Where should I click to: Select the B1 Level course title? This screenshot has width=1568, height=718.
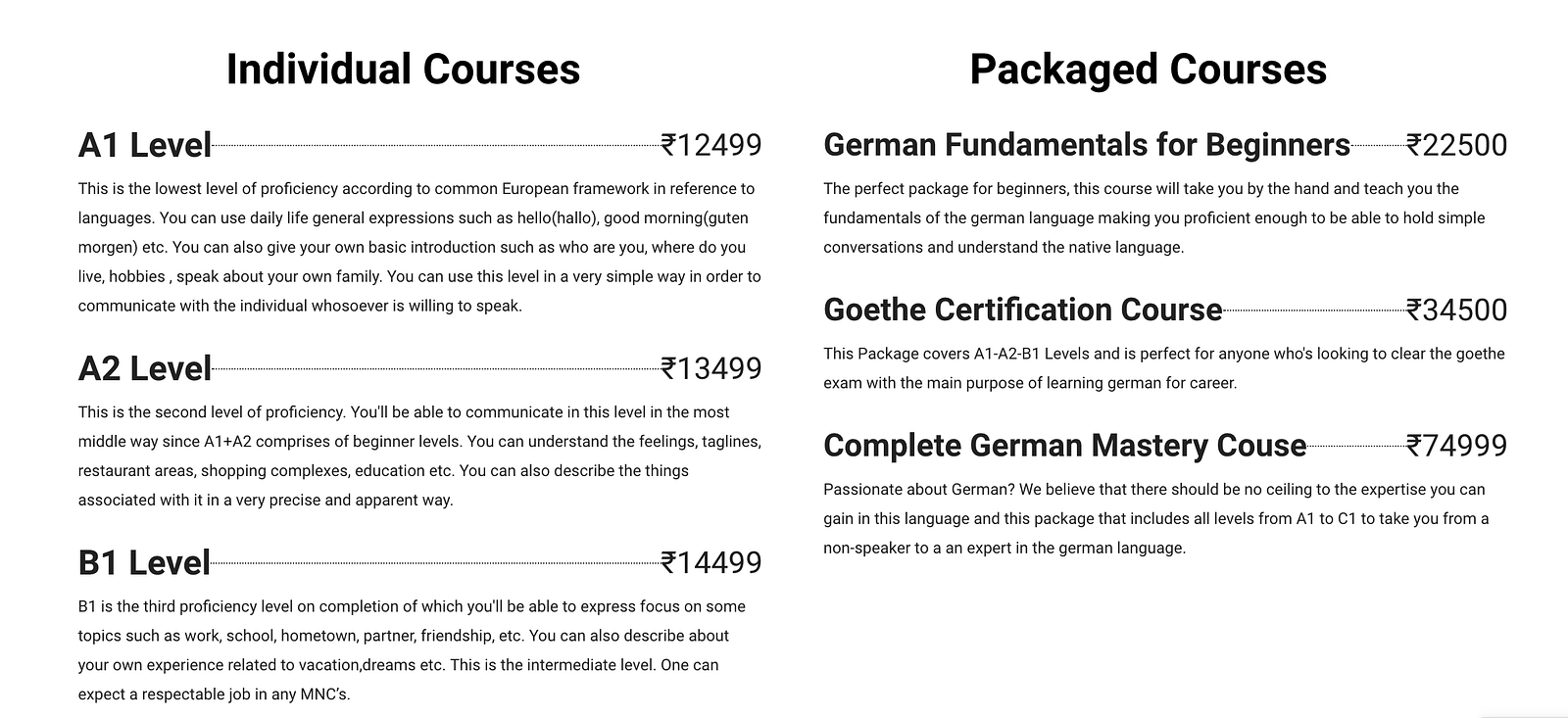point(144,562)
